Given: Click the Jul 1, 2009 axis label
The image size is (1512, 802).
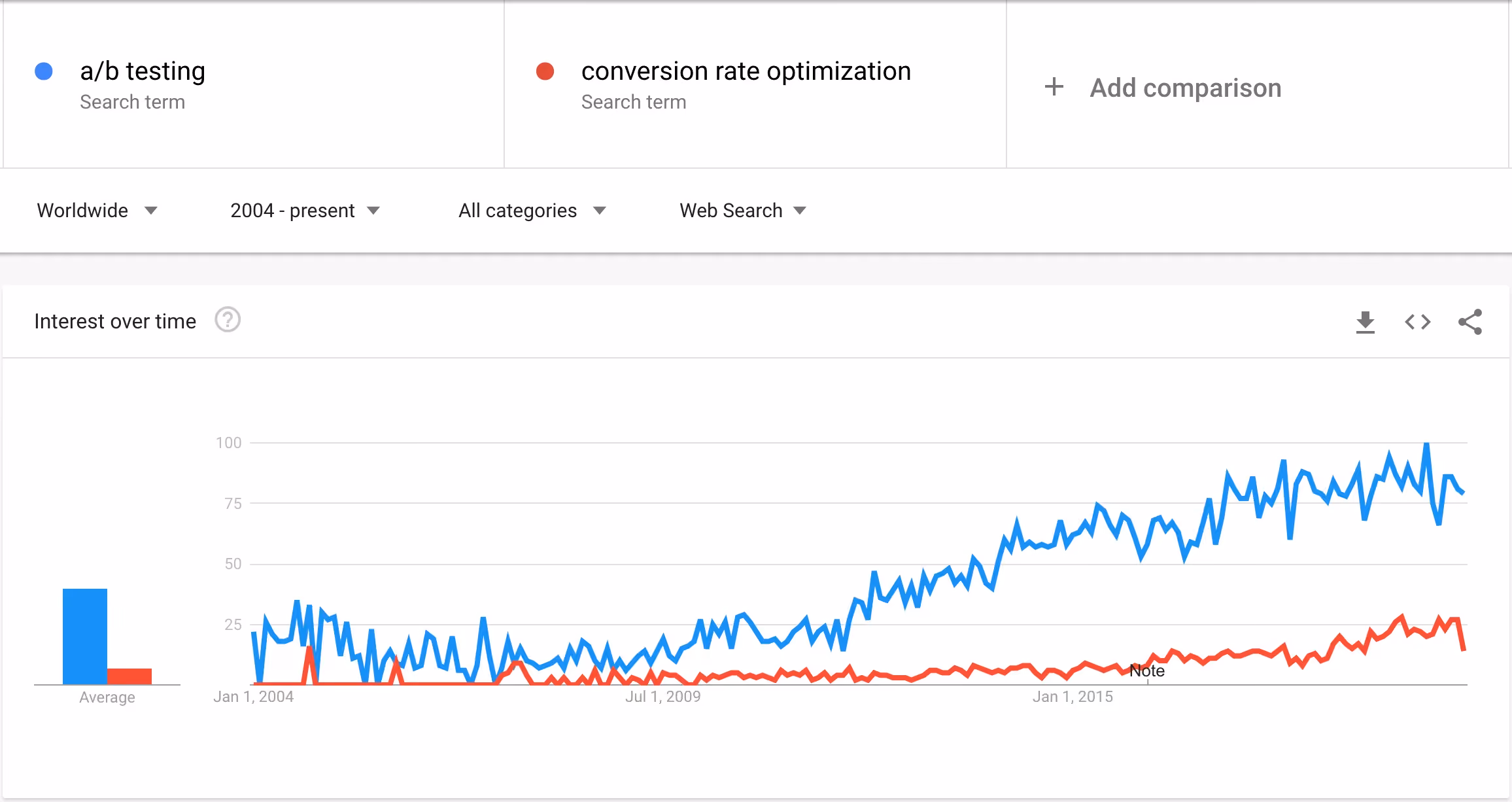Looking at the screenshot, I should [662, 697].
